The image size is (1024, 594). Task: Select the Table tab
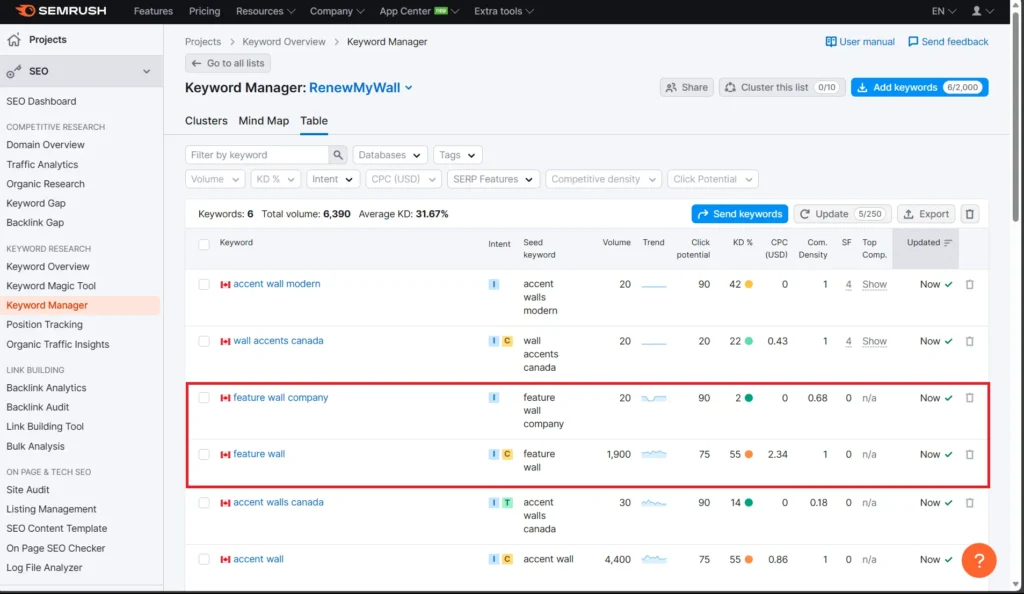pos(314,121)
